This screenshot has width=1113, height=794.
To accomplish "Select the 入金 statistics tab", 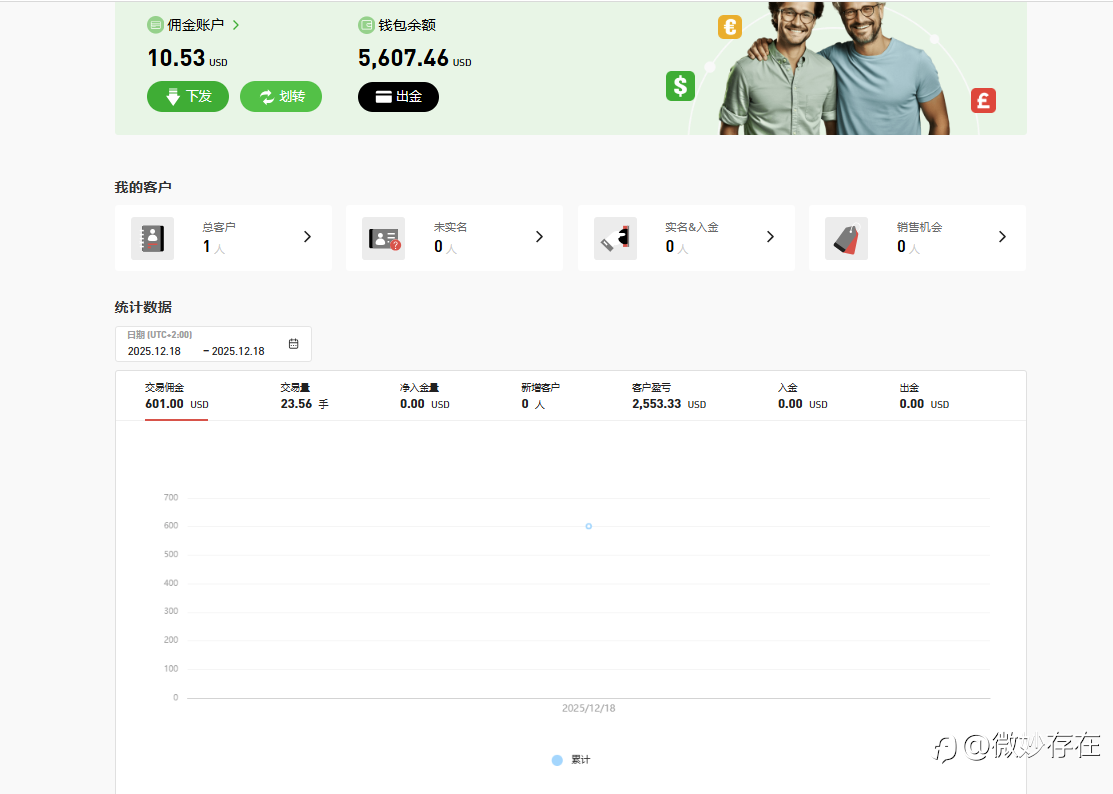I will pyautogui.click(x=803, y=396).
